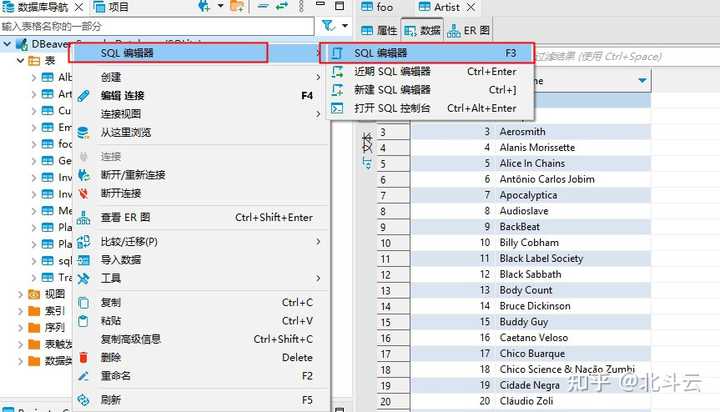
Task: Expand the Alb table node
Action: point(34,77)
